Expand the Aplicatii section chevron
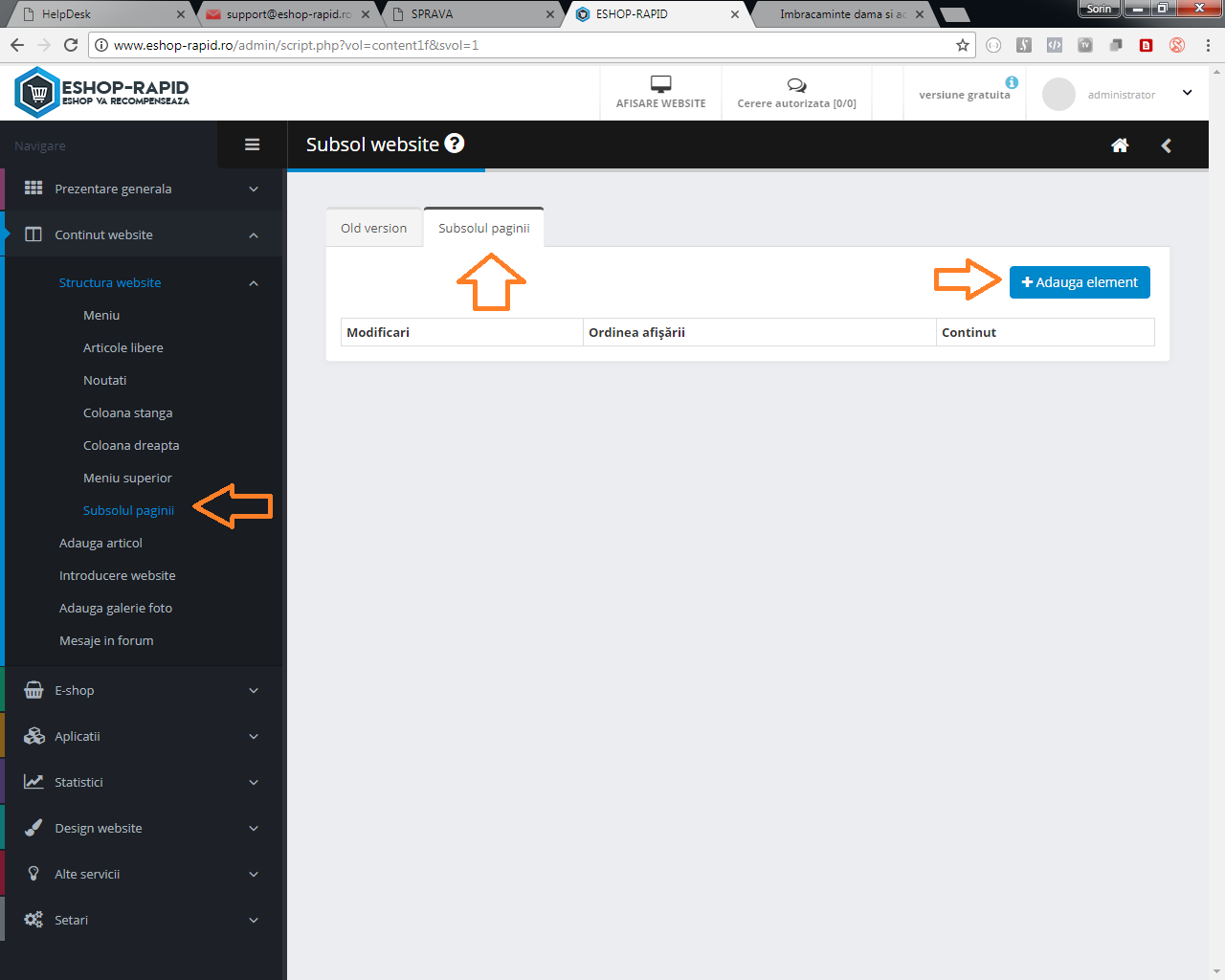The height and width of the screenshot is (980, 1225). pos(254,736)
